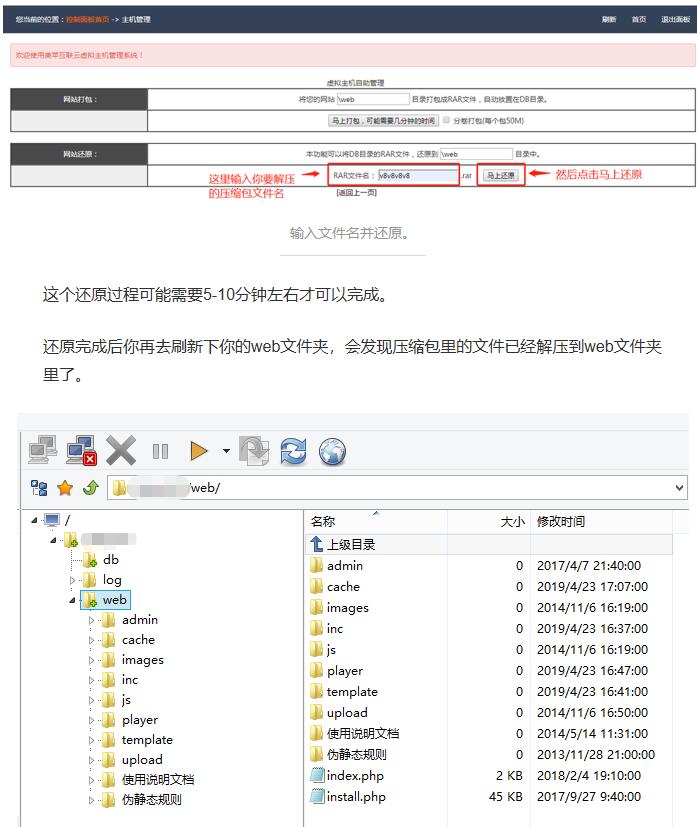Expand the inc tree folder
This screenshot has height=827, width=697.
(x=91, y=680)
